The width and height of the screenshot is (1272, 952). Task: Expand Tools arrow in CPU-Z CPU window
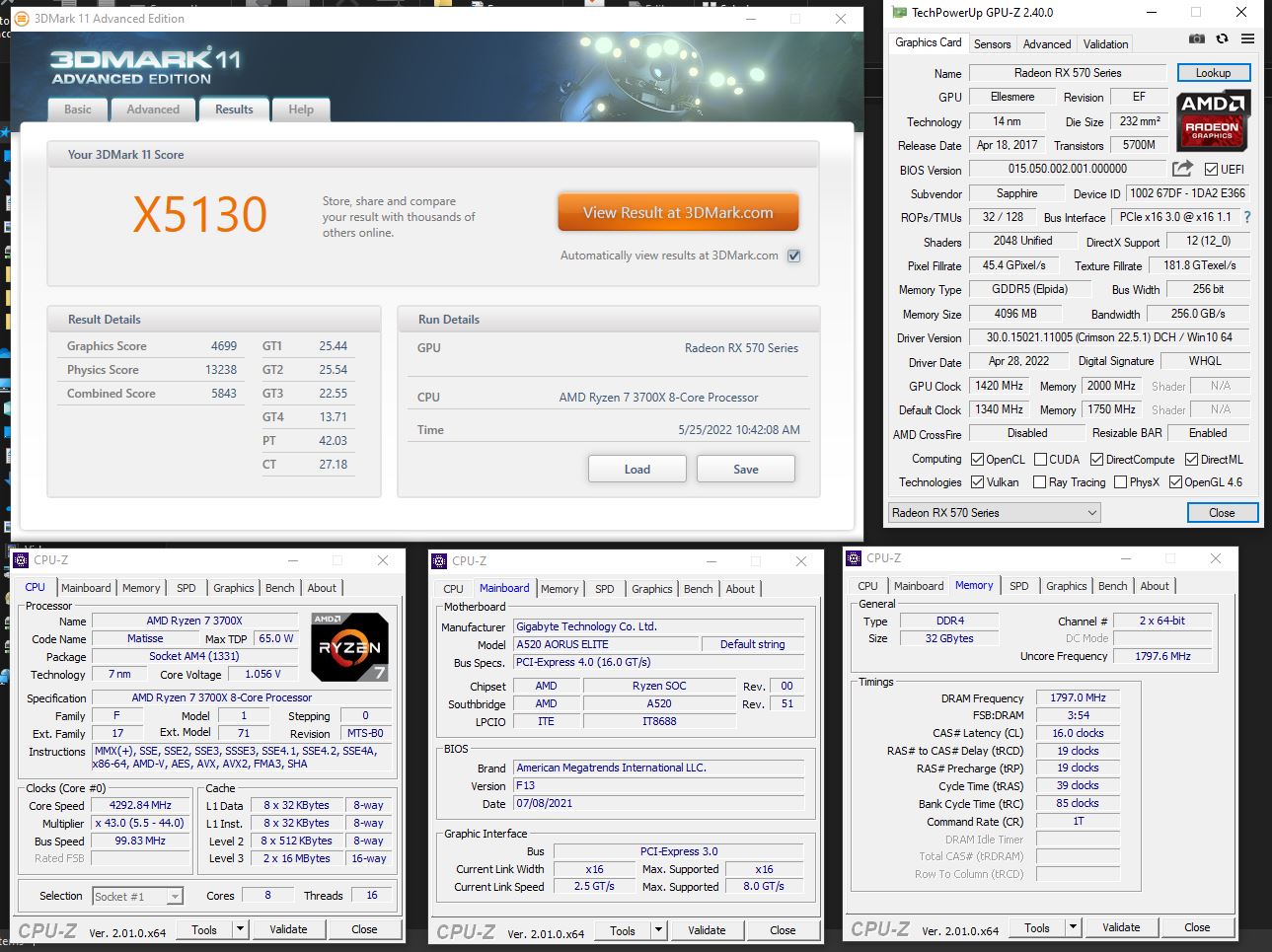point(240,929)
